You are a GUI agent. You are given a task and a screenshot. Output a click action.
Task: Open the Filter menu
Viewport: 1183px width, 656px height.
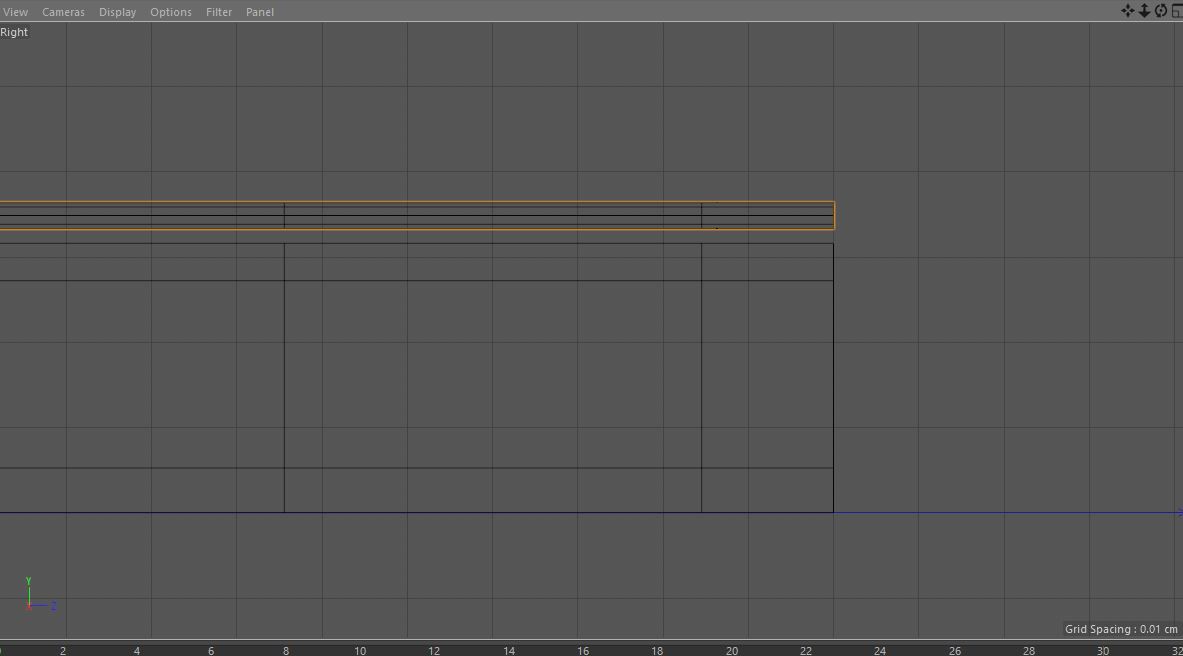[219, 12]
